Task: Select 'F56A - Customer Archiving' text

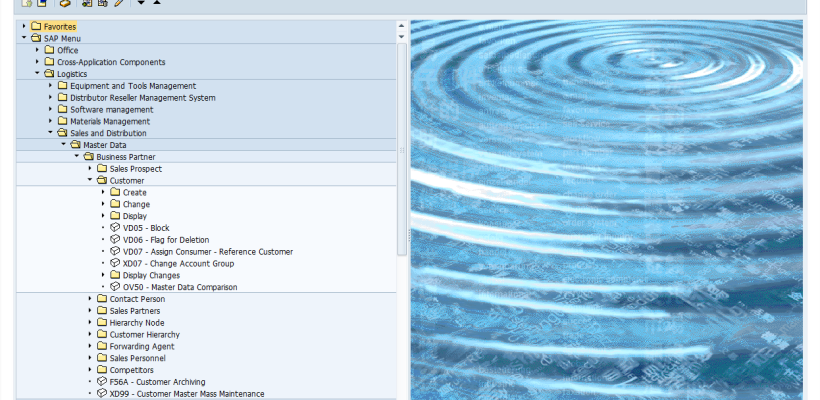Action: (x=157, y=382)
